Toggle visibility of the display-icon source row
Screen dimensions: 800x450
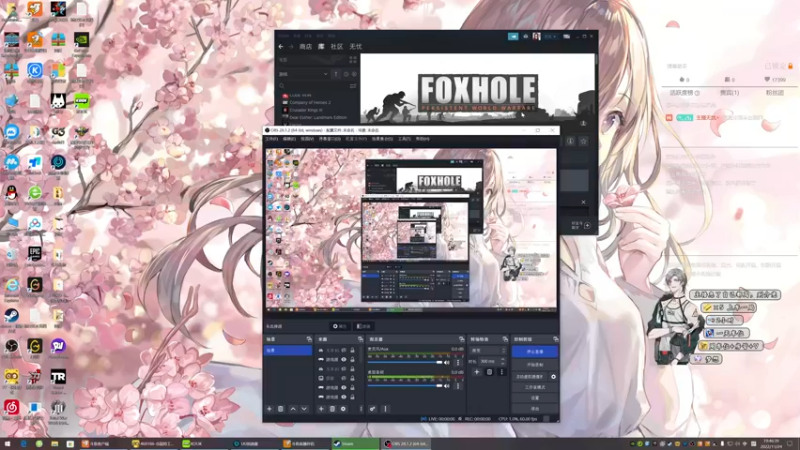(343, 378)
